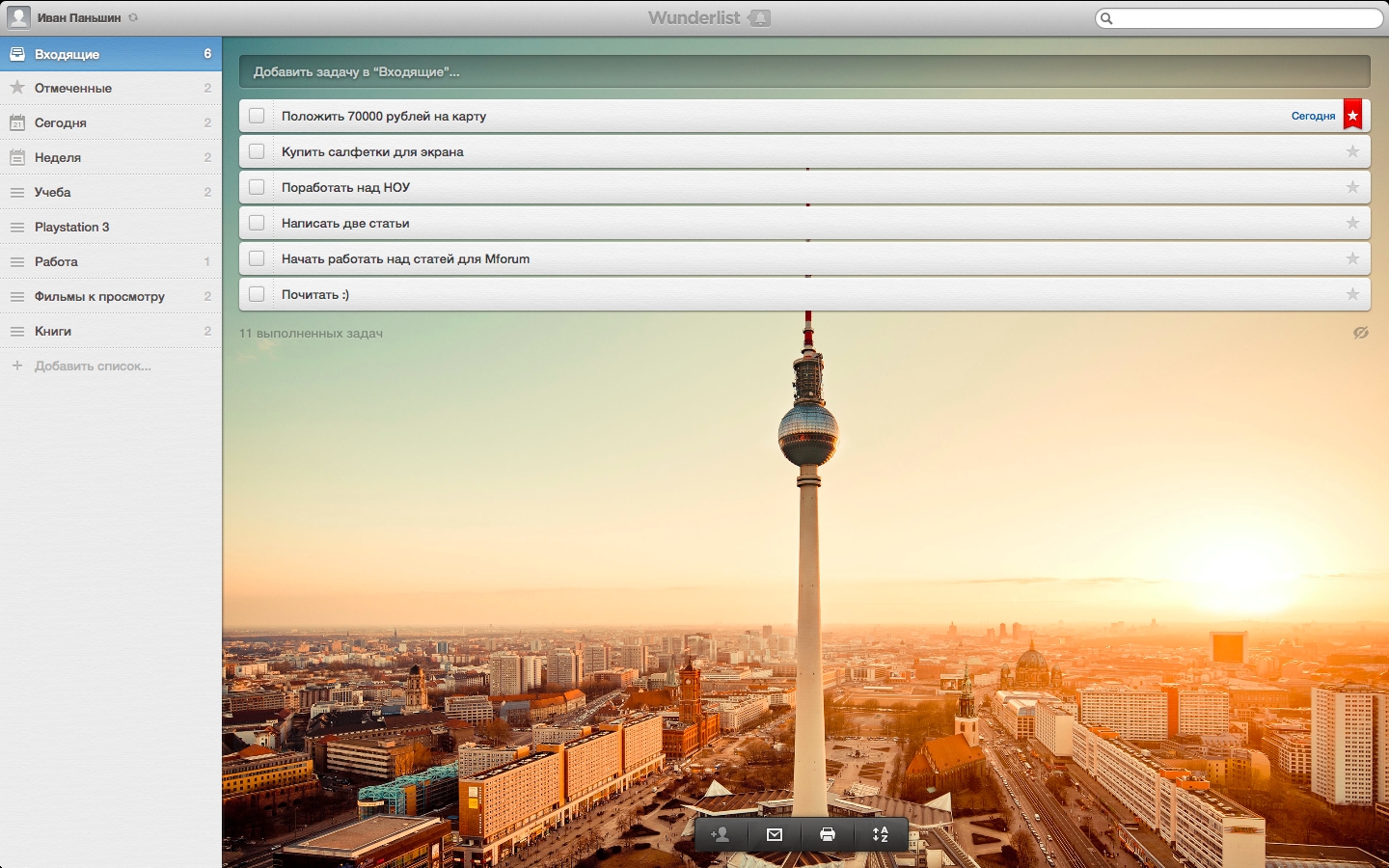
Task: Star the task "Купить салфетки для экрана"
Action: pyautogui.click(x=1352, y=151)
